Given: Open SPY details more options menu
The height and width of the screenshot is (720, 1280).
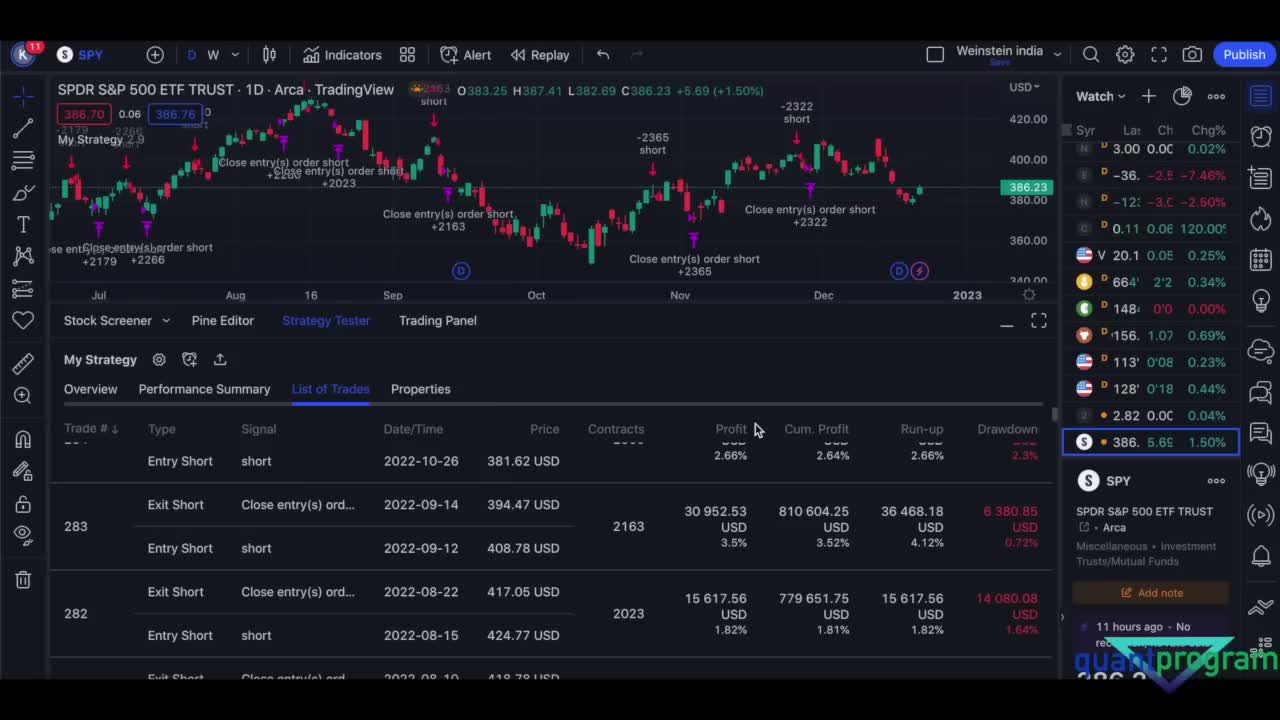Looking at the screenshot, I should coord(1216,481).
